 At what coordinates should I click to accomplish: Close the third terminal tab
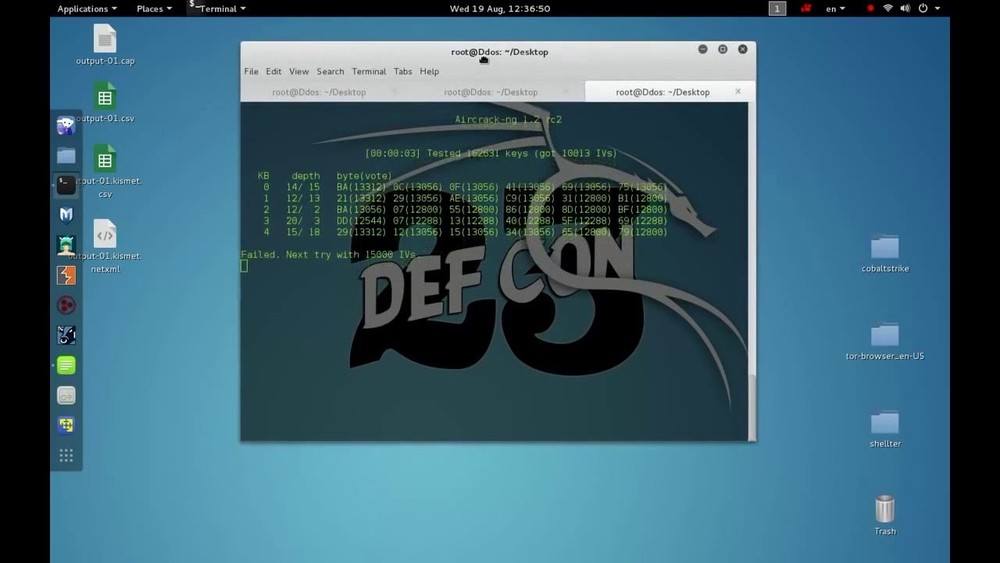[738, 92]
